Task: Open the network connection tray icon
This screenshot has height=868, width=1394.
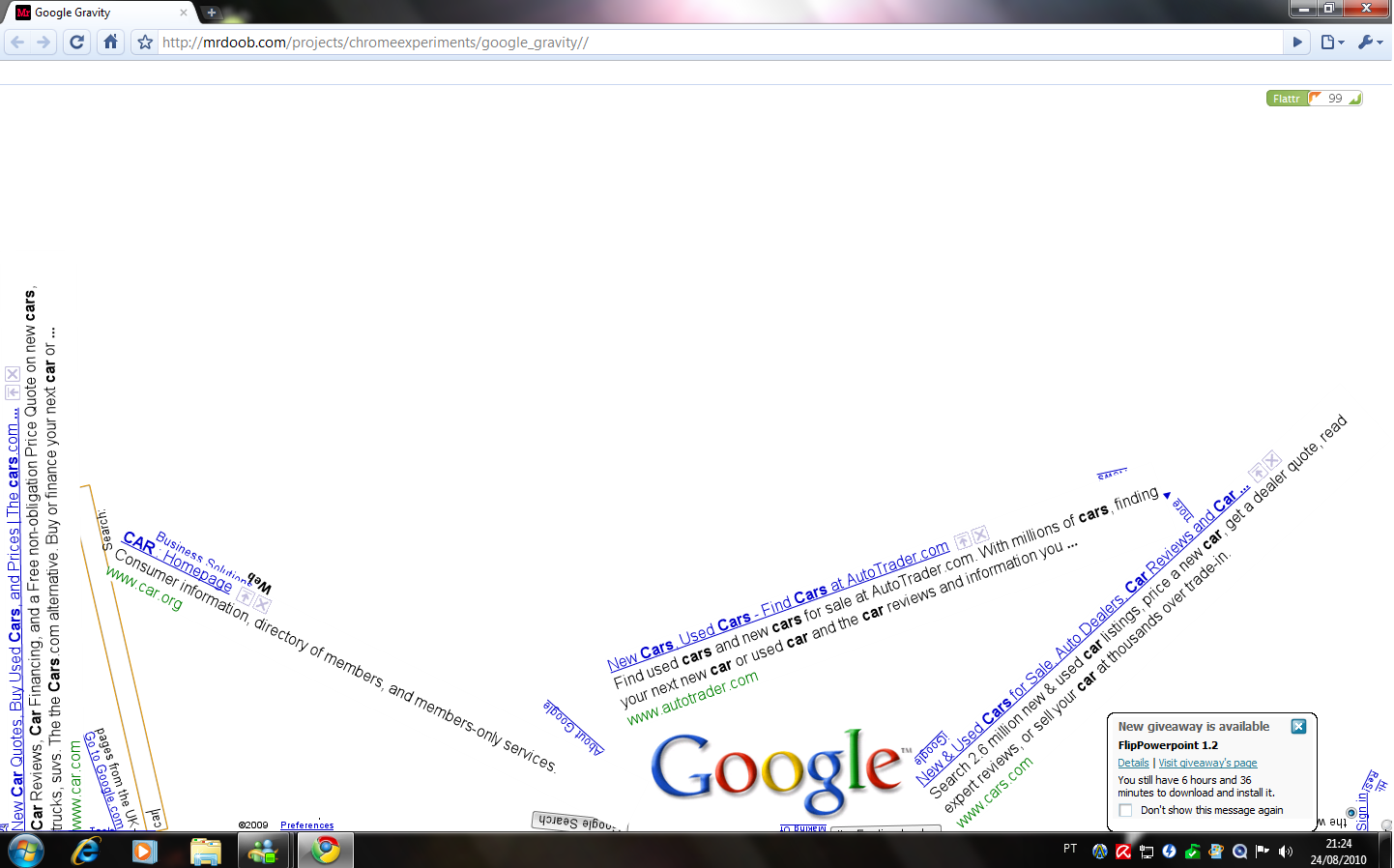Action: click(1147, 852)
